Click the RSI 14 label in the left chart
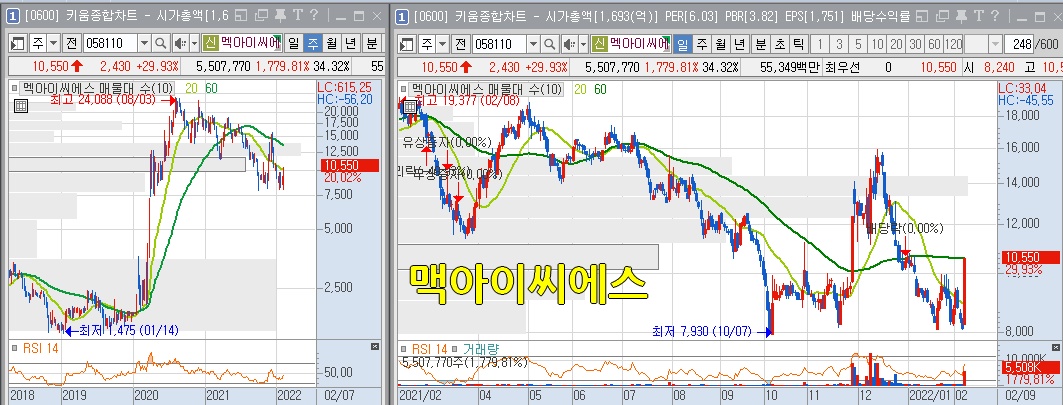 41,349
